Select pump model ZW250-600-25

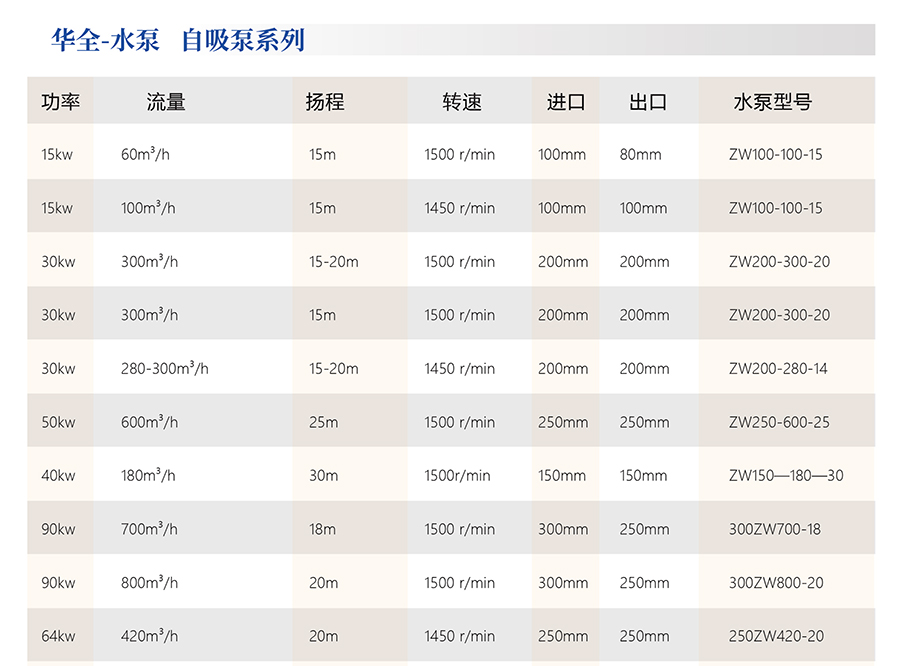pos(779,422)
